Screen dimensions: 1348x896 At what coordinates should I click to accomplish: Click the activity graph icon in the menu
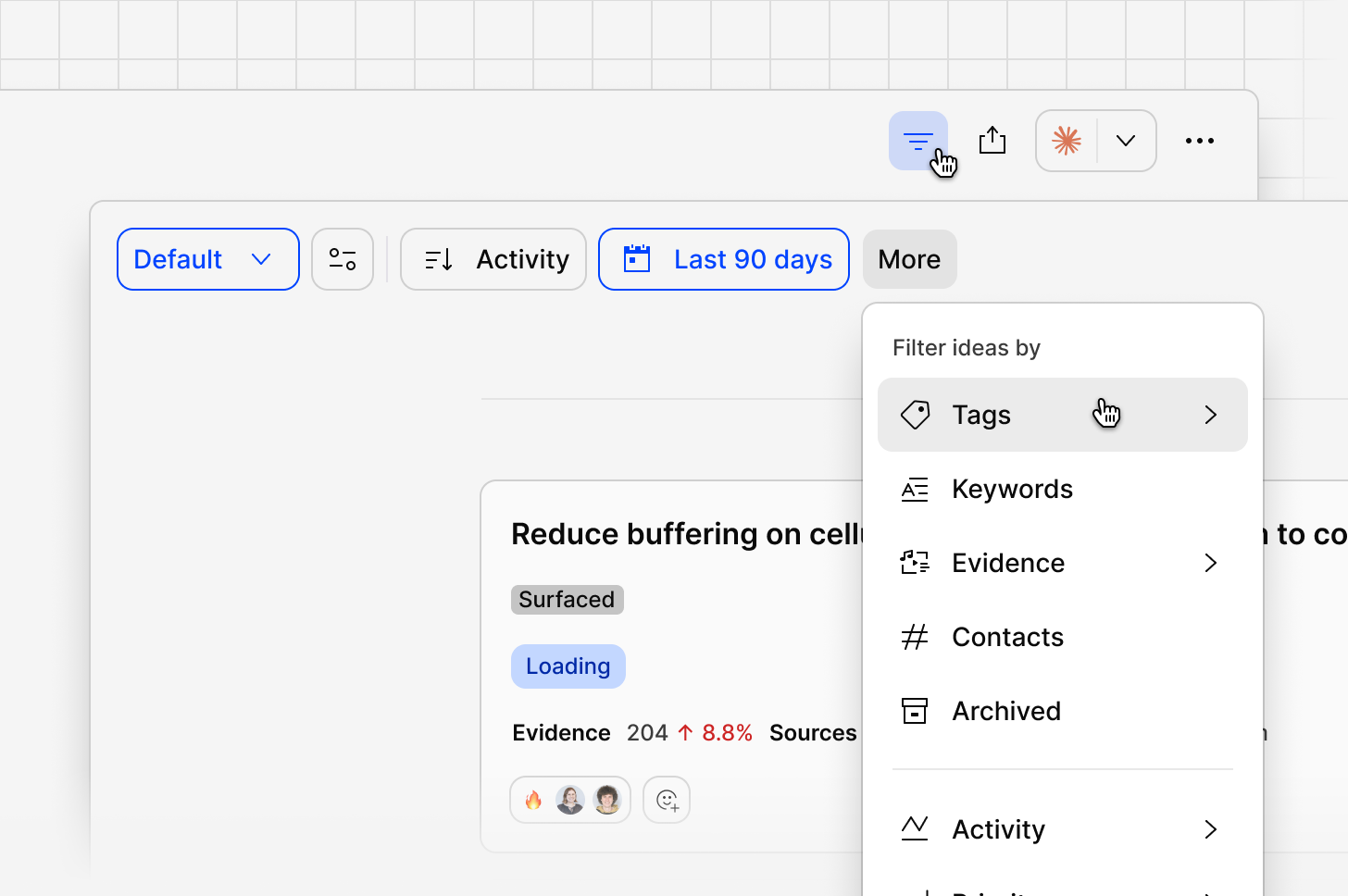[x=915, y=828]
